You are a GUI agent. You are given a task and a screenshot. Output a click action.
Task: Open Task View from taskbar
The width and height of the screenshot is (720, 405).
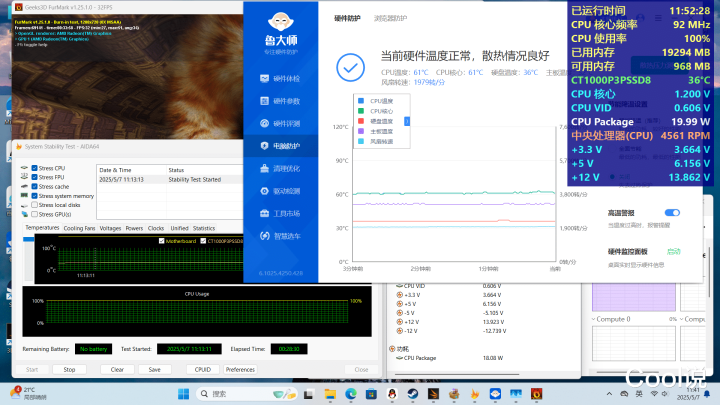309,394
